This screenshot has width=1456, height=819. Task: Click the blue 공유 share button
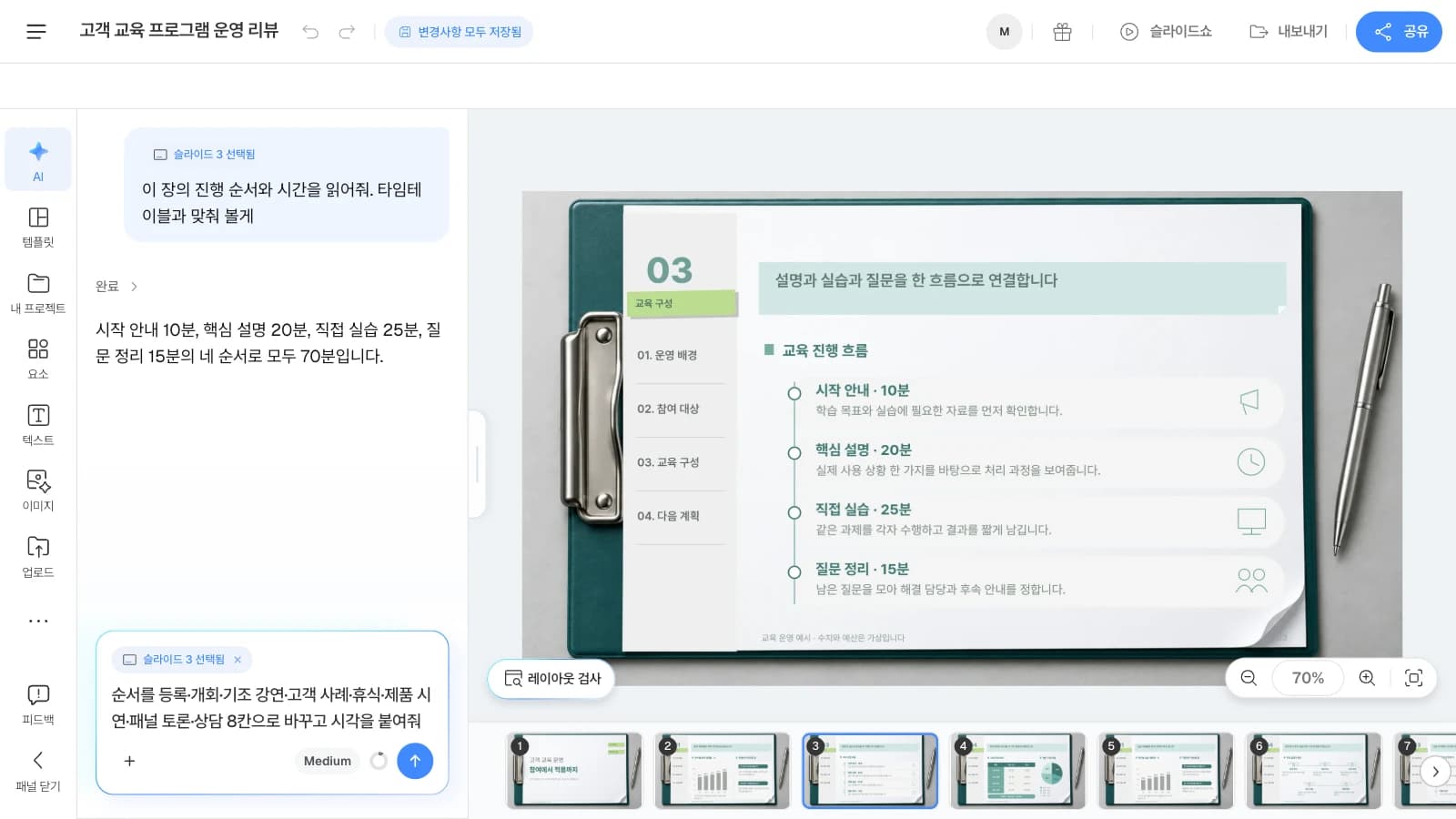tap(1399, 32)
